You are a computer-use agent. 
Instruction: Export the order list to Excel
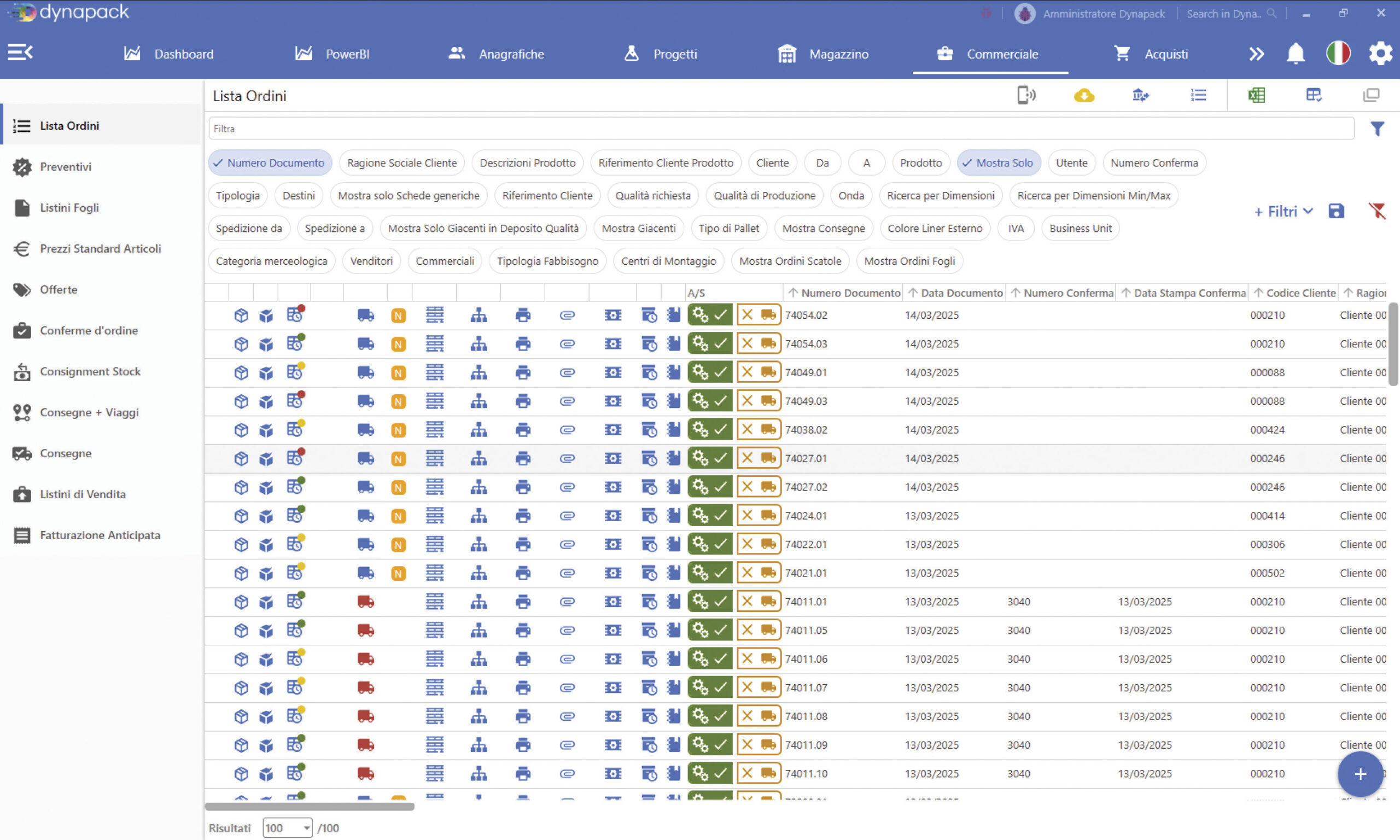coord(1256,95)
